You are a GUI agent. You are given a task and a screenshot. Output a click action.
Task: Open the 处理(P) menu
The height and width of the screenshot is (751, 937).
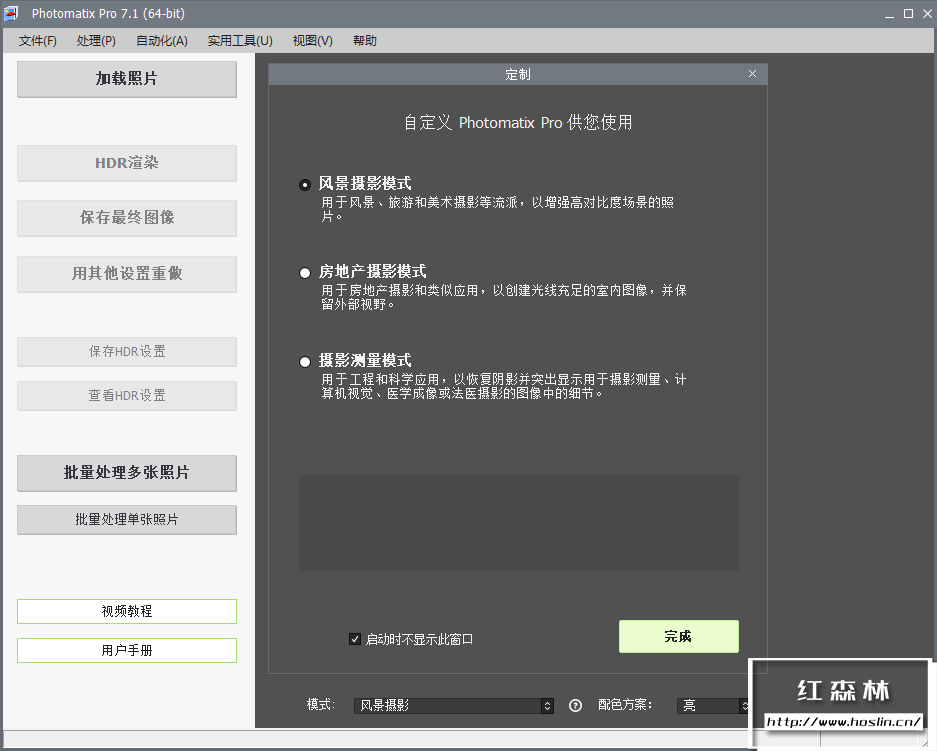tap(96, 41)
